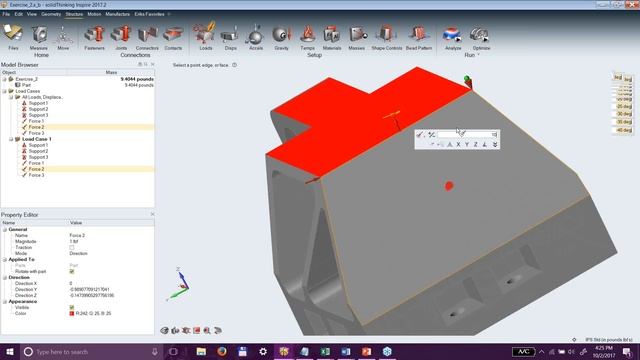
Task: Click the Windows Start button
Action: pos(9,351)
